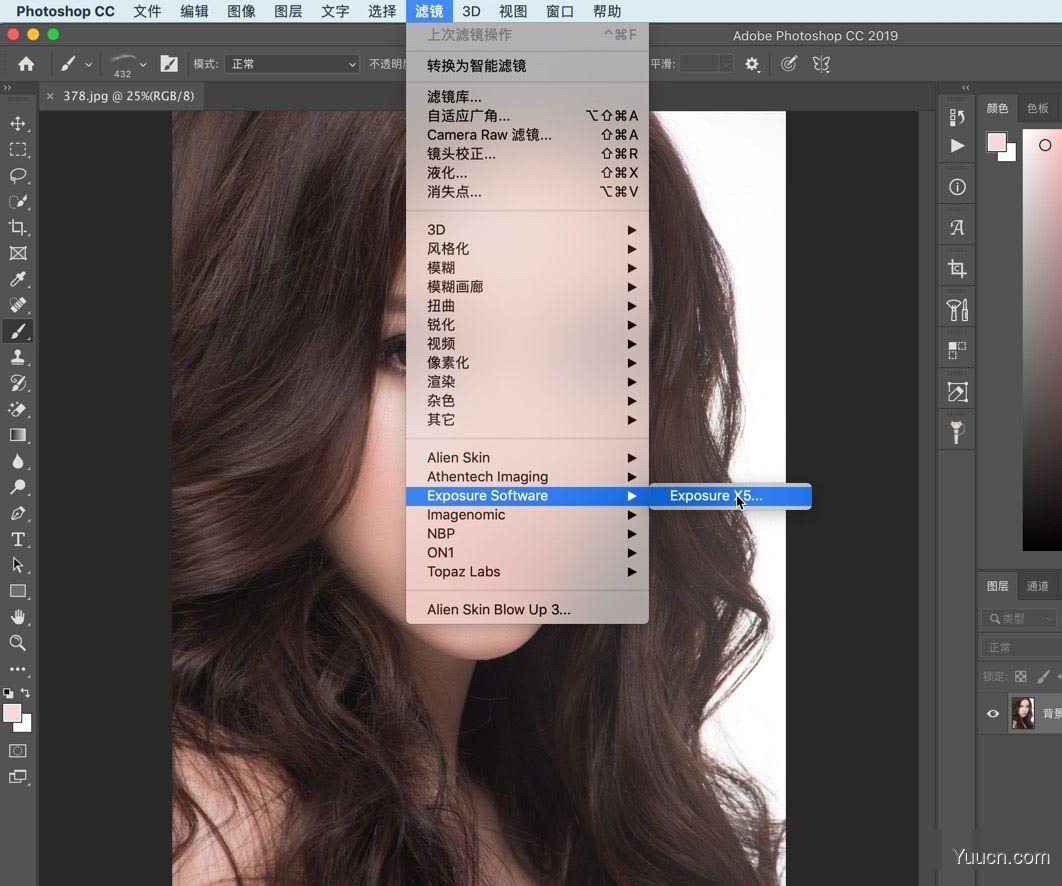Screen dimensions: 1062x886
Task: Click the background layer thumbnail
Action: (x=1023, y=713)
